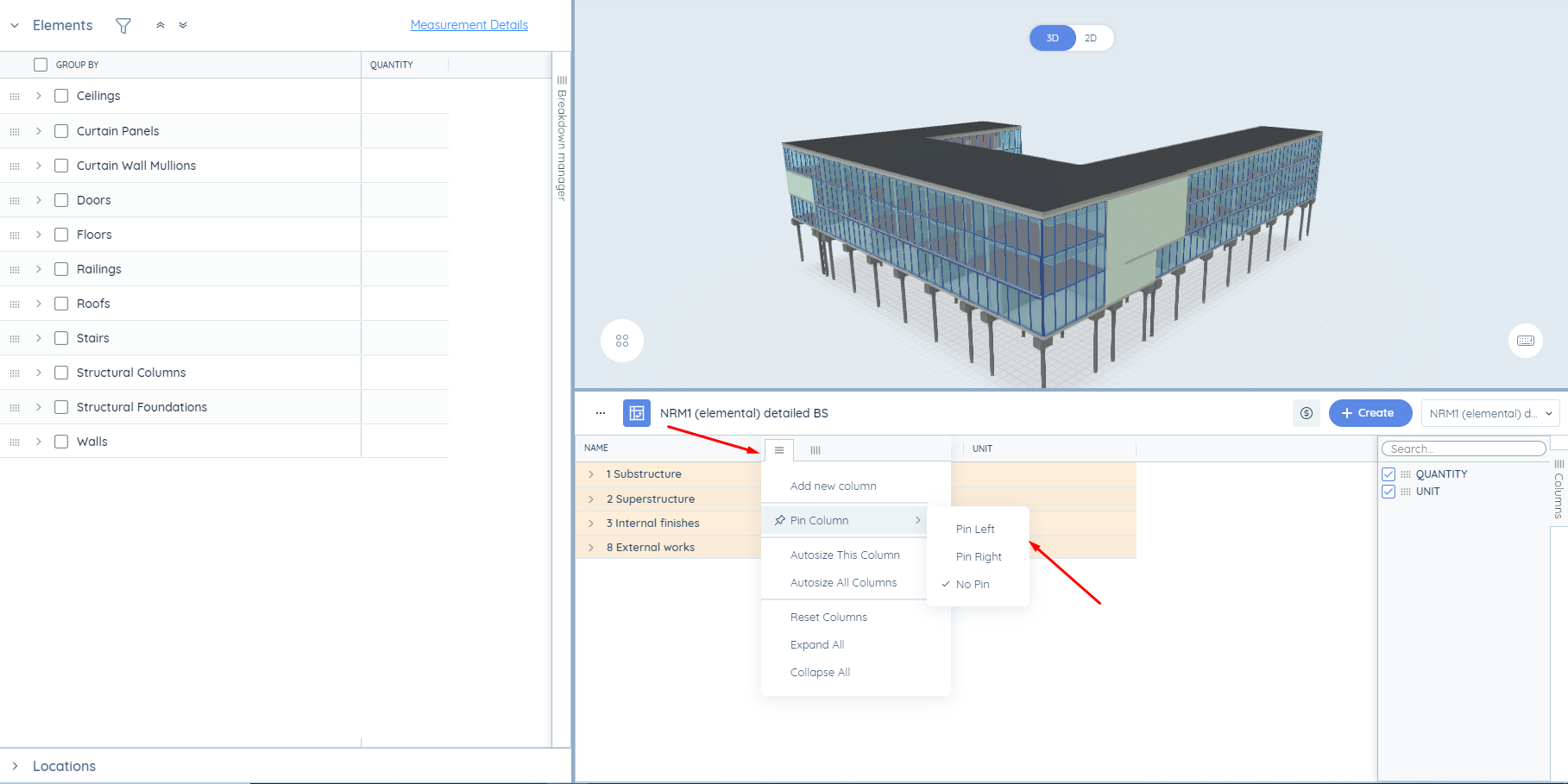Open the 3D viewer tools circle button
The width and height of the screenshot is (1568, 784).
[x=622, y=341]
